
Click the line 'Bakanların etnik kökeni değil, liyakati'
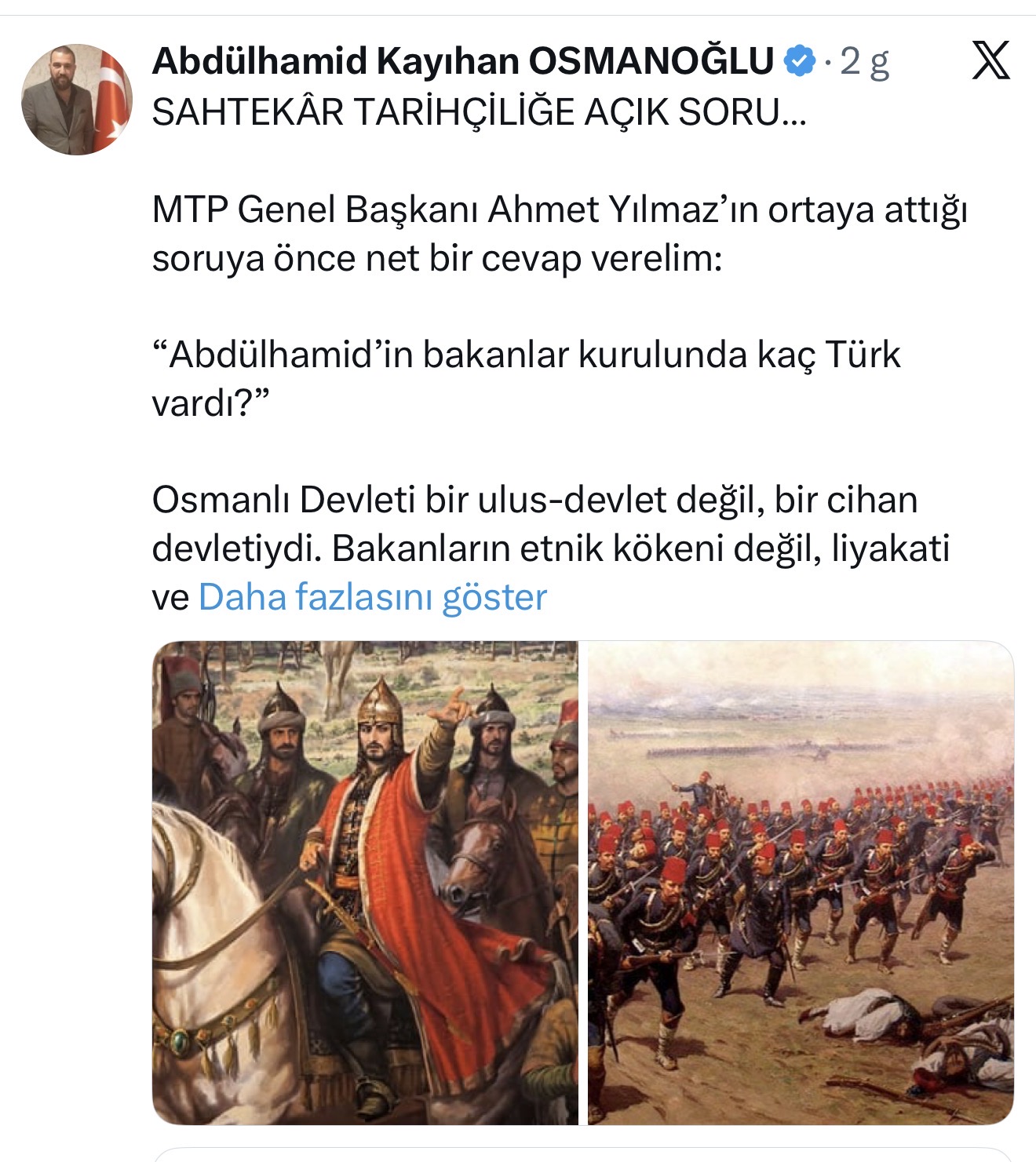click(x=640, y=548)
